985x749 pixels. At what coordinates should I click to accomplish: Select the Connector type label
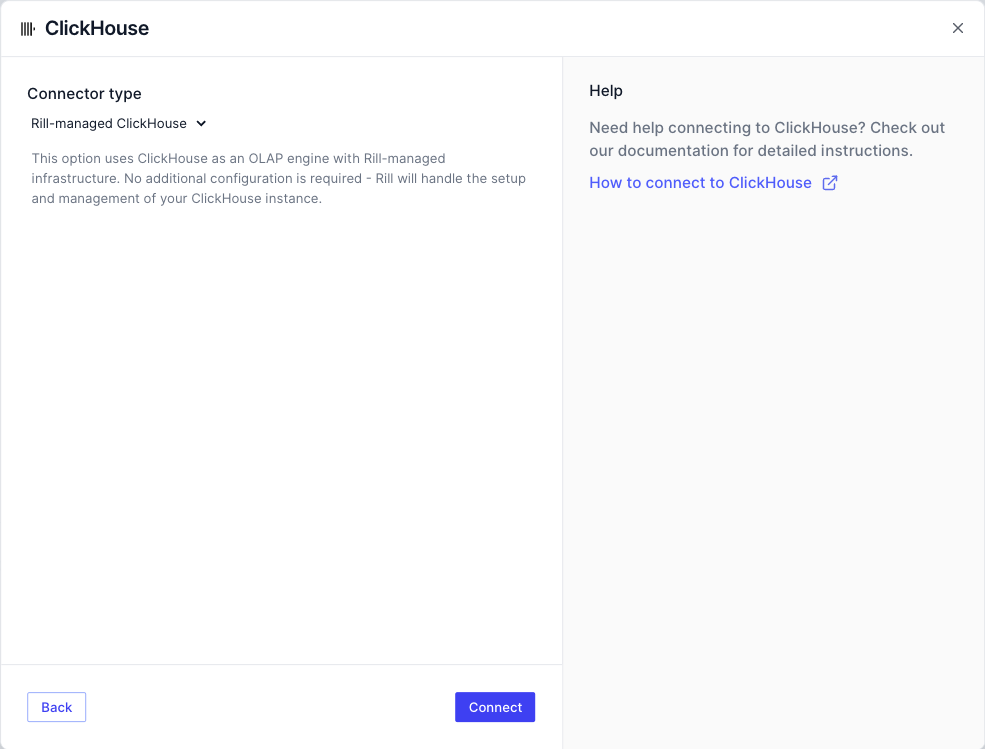(x=84, y=94)
